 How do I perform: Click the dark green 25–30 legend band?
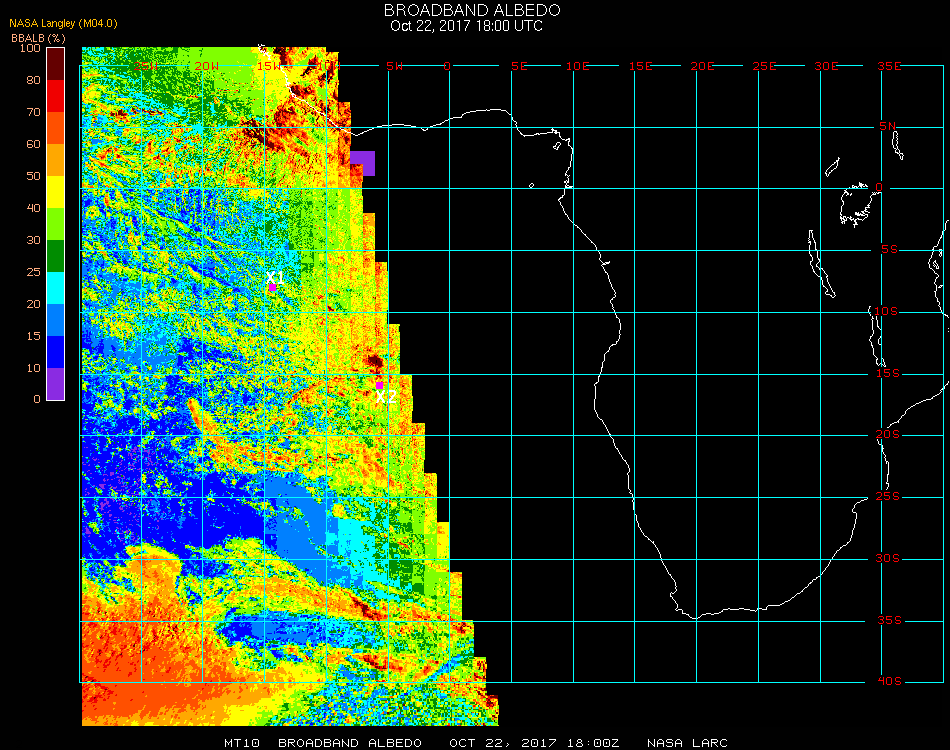[x=55, y=256]
